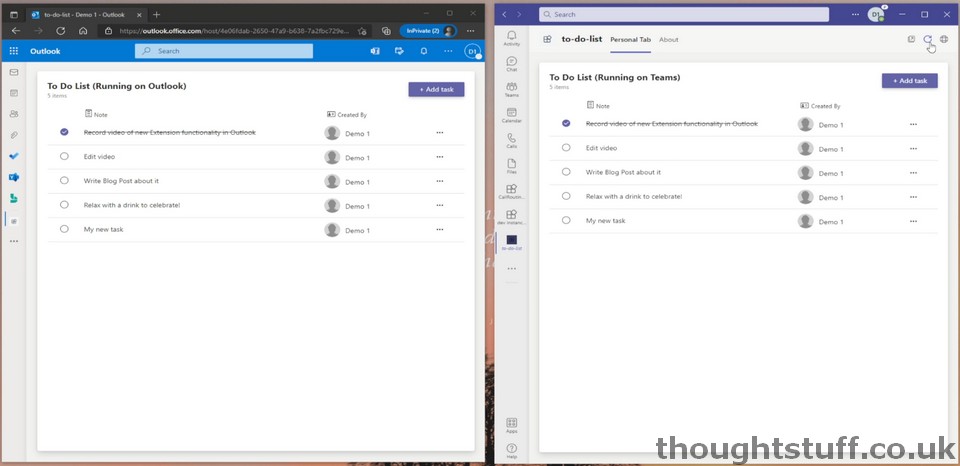Open options menu for Record video in Teams
Image resolution: width=960 pixels, height=466 pixels.
point(913,124)
